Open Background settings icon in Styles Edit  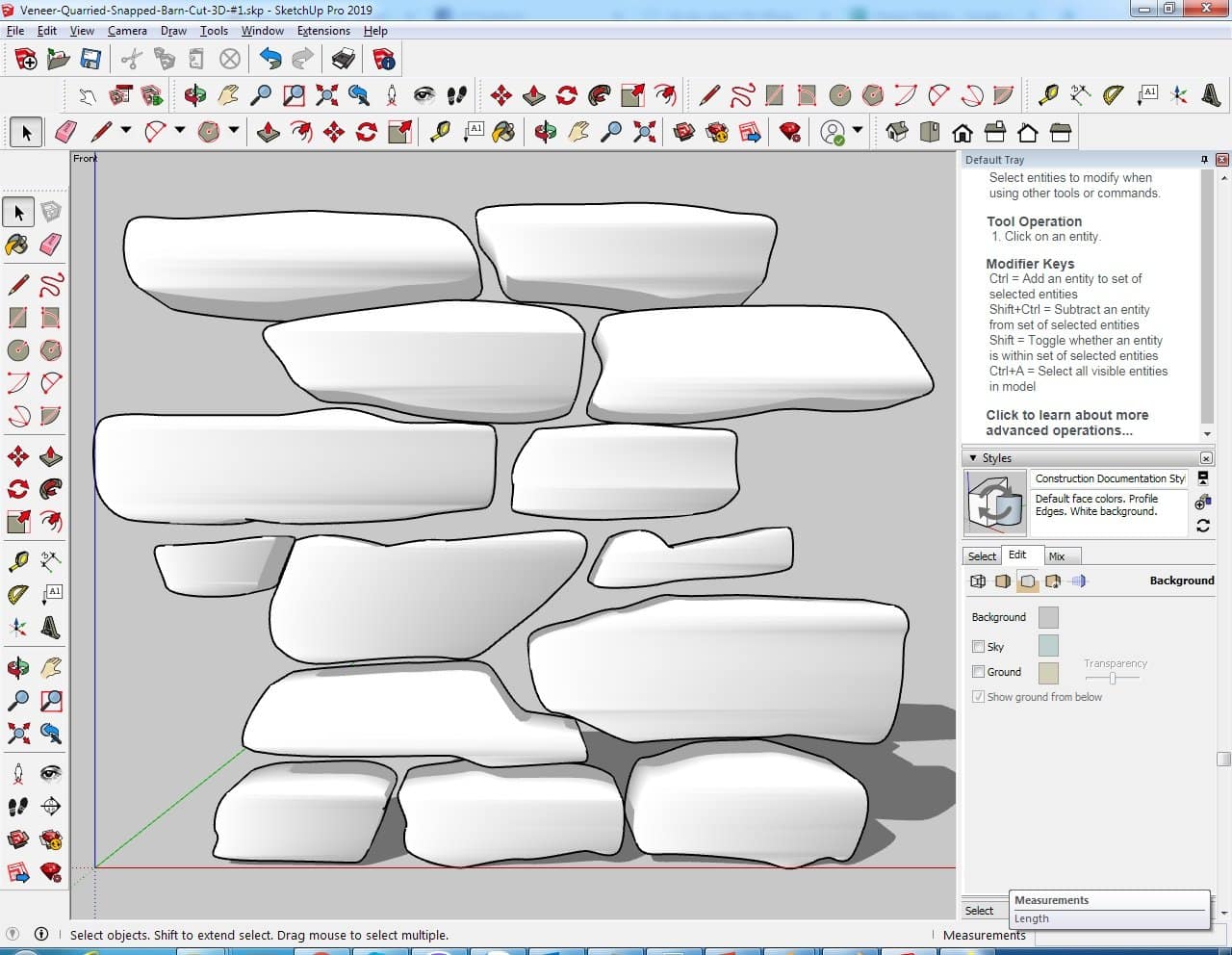(1028, 581)
